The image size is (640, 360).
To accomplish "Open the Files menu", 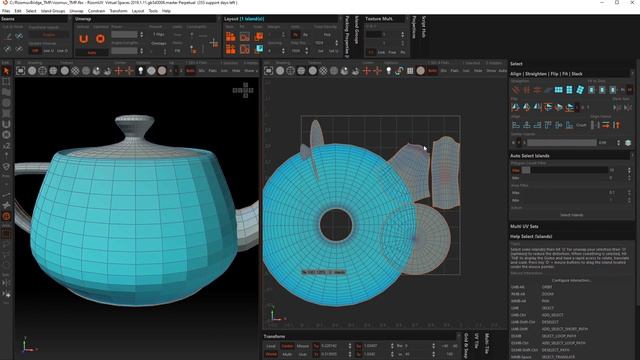I will 6,11.
